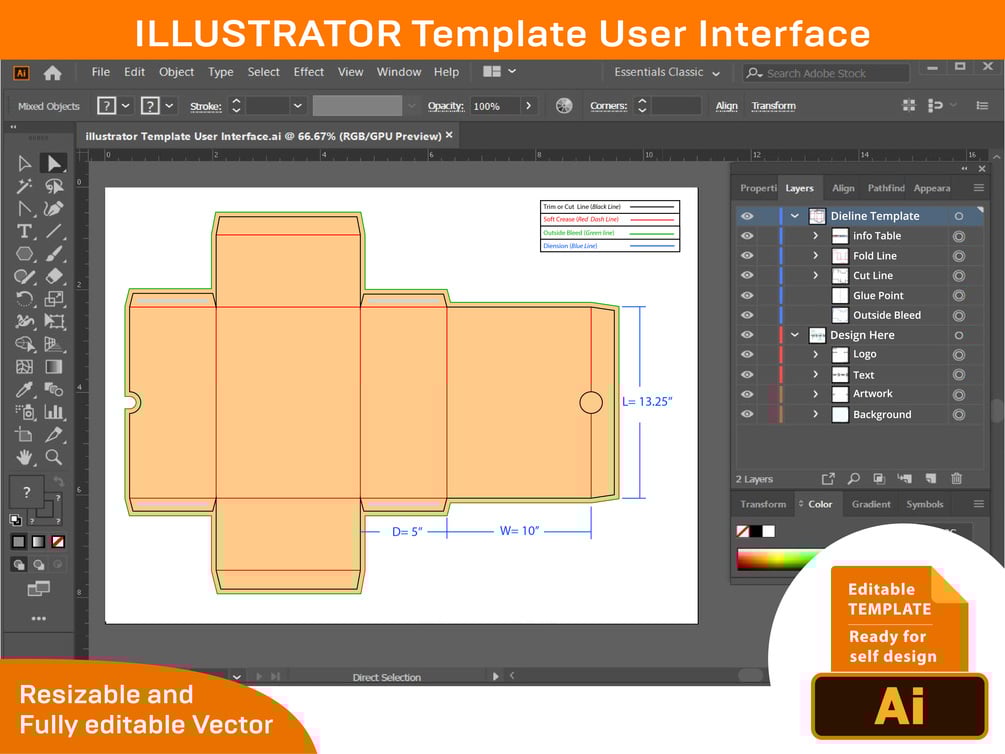
Task: Open the arrange documents grid icon
Action: pyautogui.click(x=492, y=72)
